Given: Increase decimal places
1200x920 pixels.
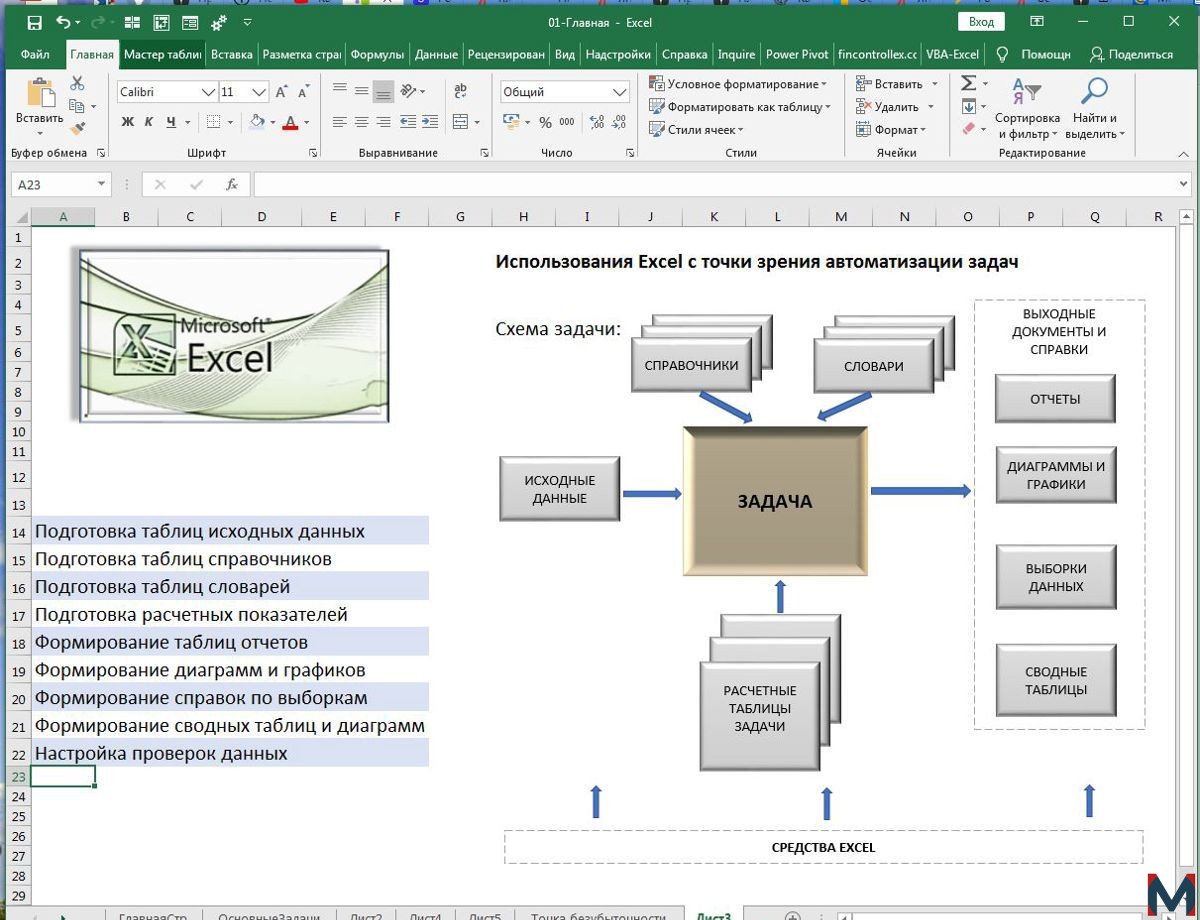Looking at the screenshot, I should point(597,122).
